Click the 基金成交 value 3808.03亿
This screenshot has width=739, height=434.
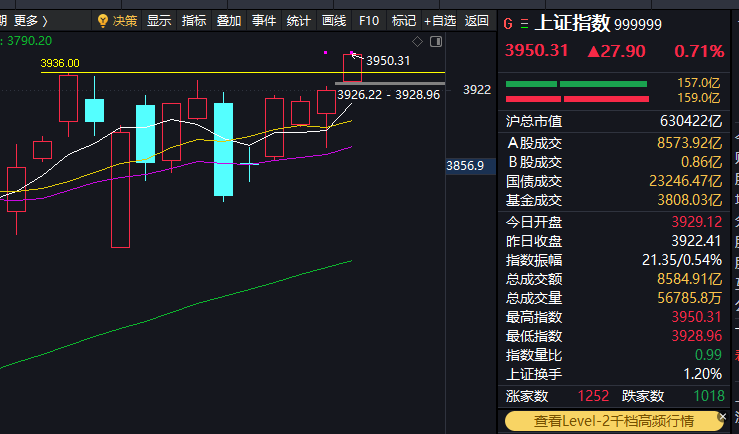690,200
